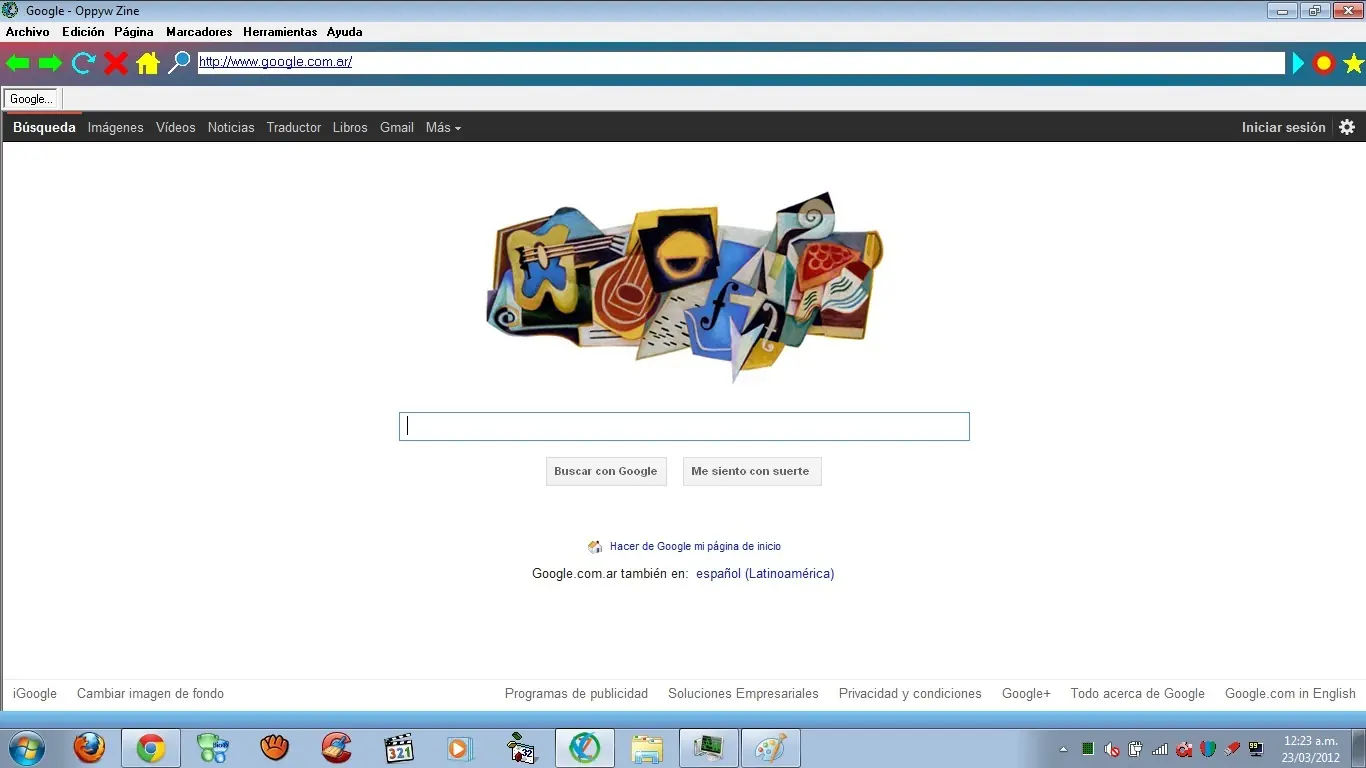
Task: Click the Chrome icon on the taskbar
Action: point(150,748)
